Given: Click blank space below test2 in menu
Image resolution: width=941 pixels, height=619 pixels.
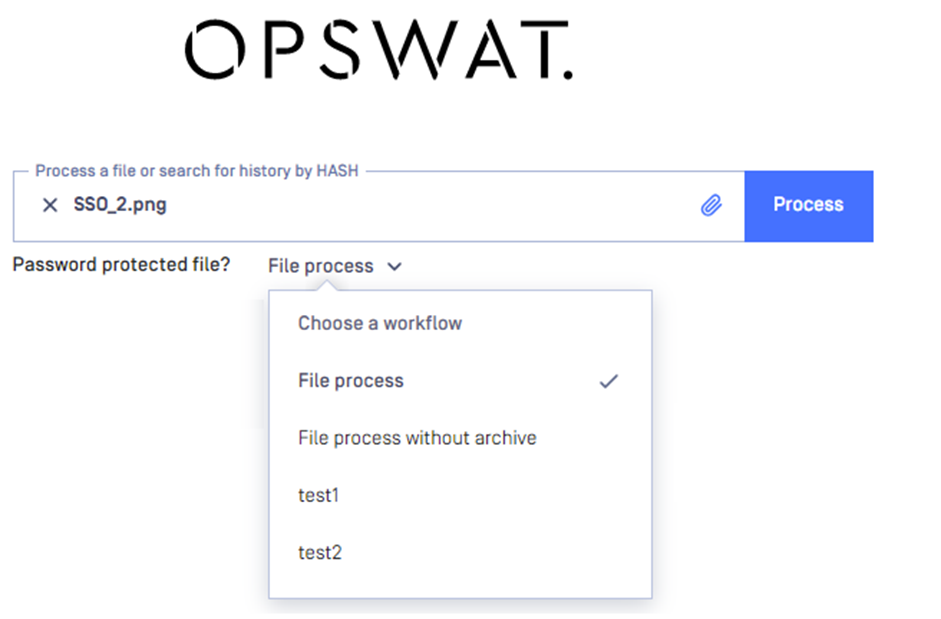Looking at the screenshot, I should pyautogui.click(x=460, y=587).
